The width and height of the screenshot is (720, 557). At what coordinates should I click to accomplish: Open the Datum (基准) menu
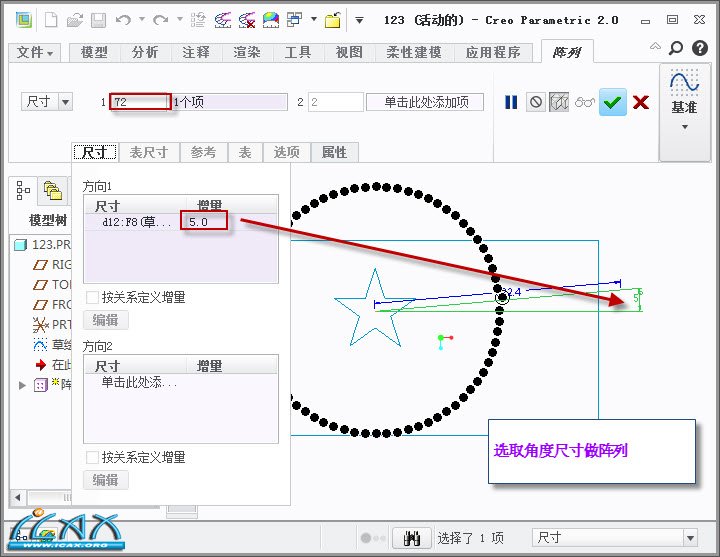pyautogui.click(x=685, y=113)
